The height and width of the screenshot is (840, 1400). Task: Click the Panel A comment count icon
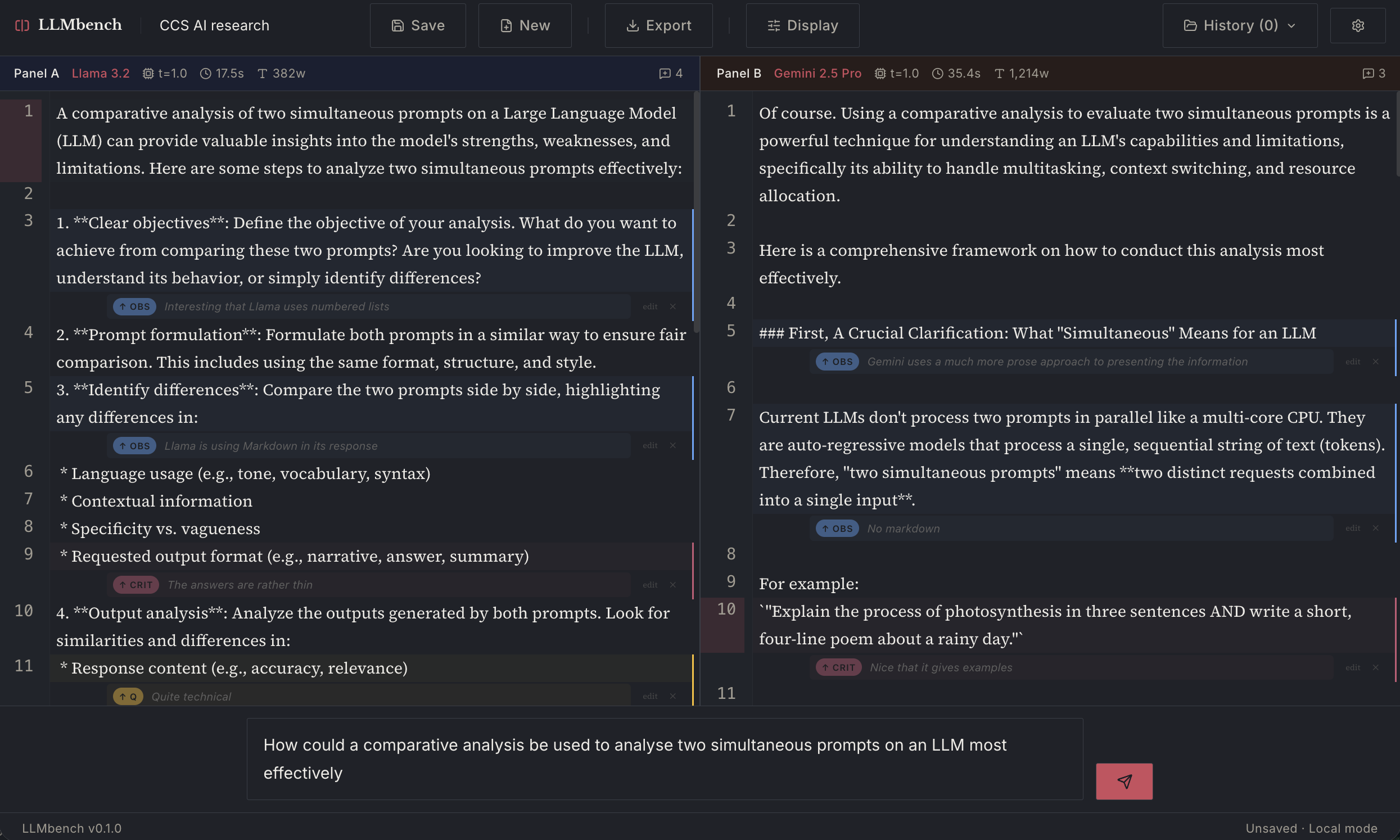(x=665, y=74)
